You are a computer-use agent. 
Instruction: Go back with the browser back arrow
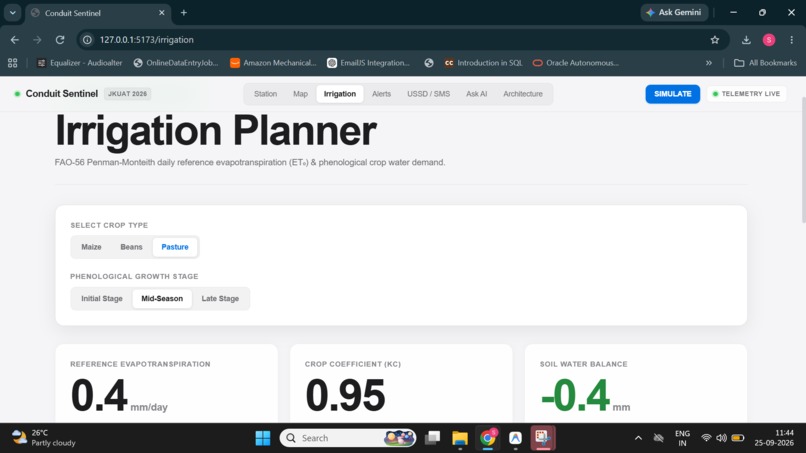point(14,40)
